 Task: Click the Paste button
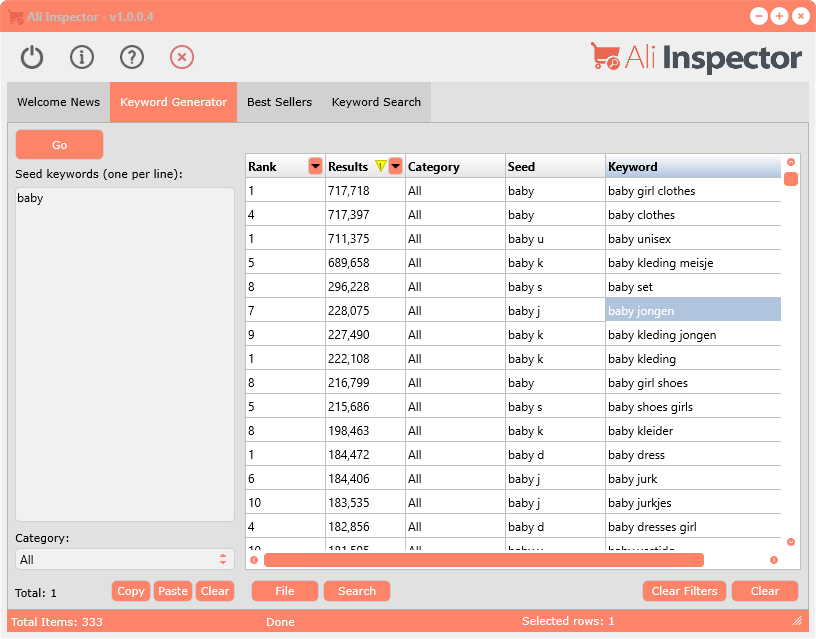(x=173, y=591)
